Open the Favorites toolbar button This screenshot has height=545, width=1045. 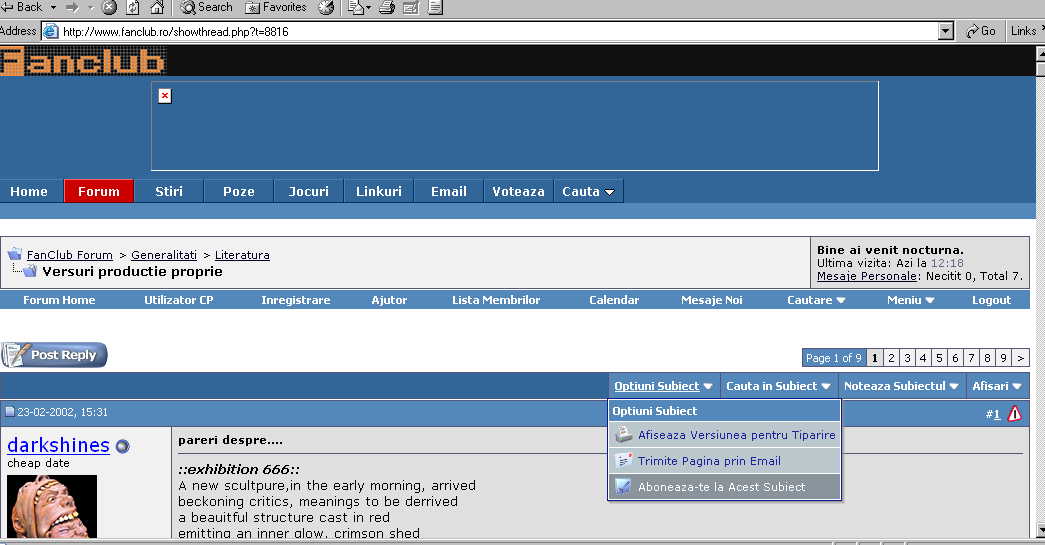pyautogui.click(x=276, y=7)
